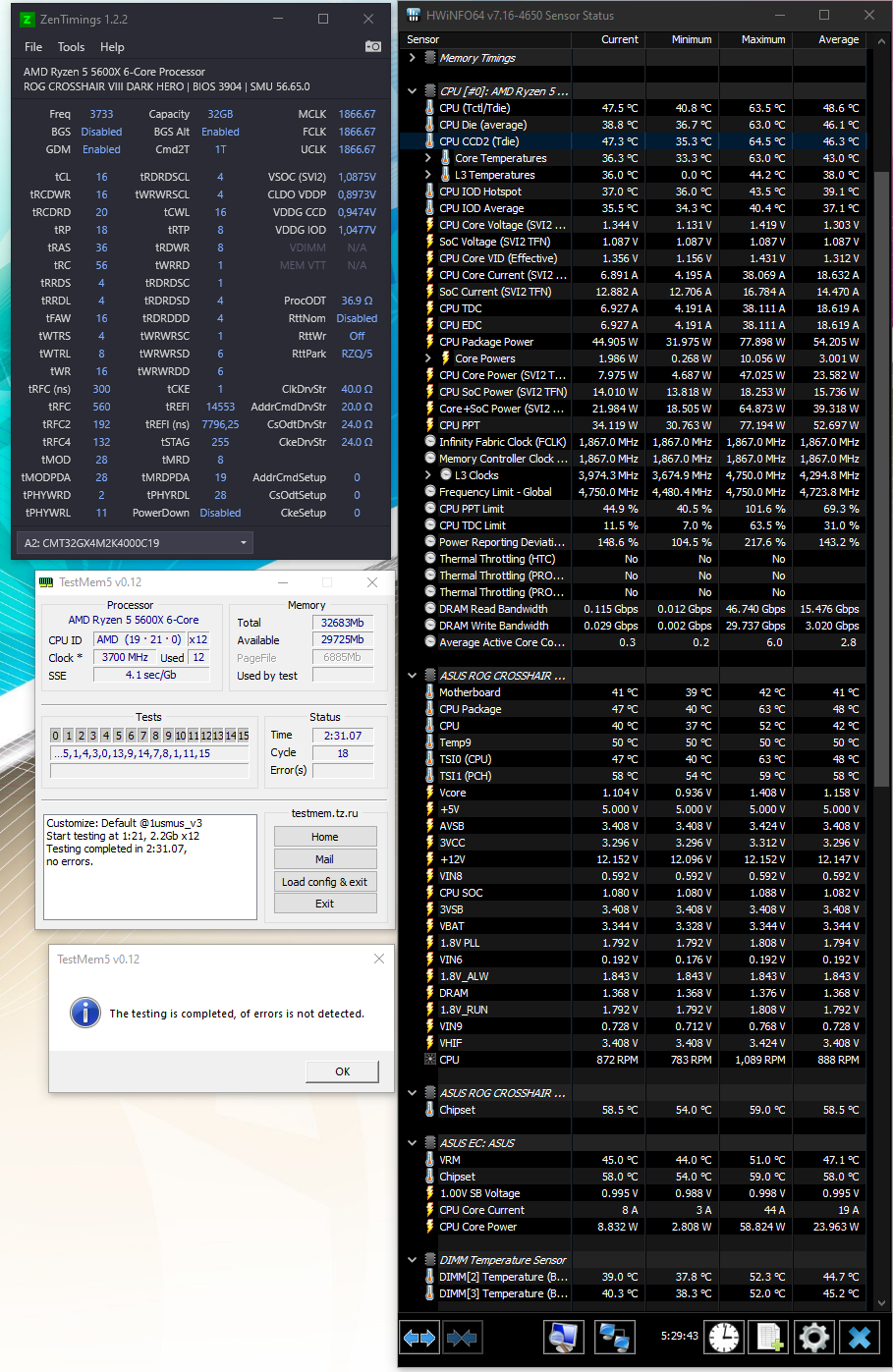Collapse the CPU [#0]: AMD Ryzen 5 group
This screenshot has width=893, height=1372.
[x=412, y=91]
